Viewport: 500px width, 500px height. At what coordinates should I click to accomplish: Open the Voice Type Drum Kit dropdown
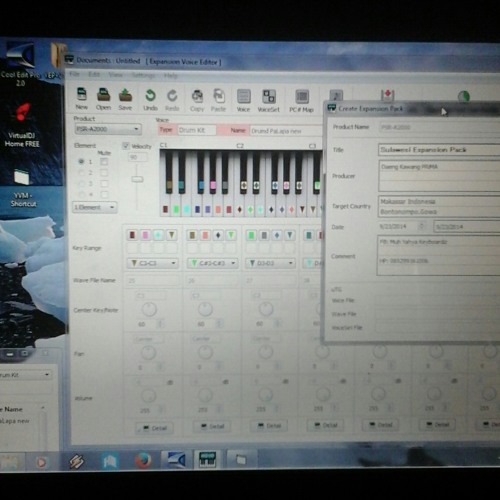click(x=197, y=130)
